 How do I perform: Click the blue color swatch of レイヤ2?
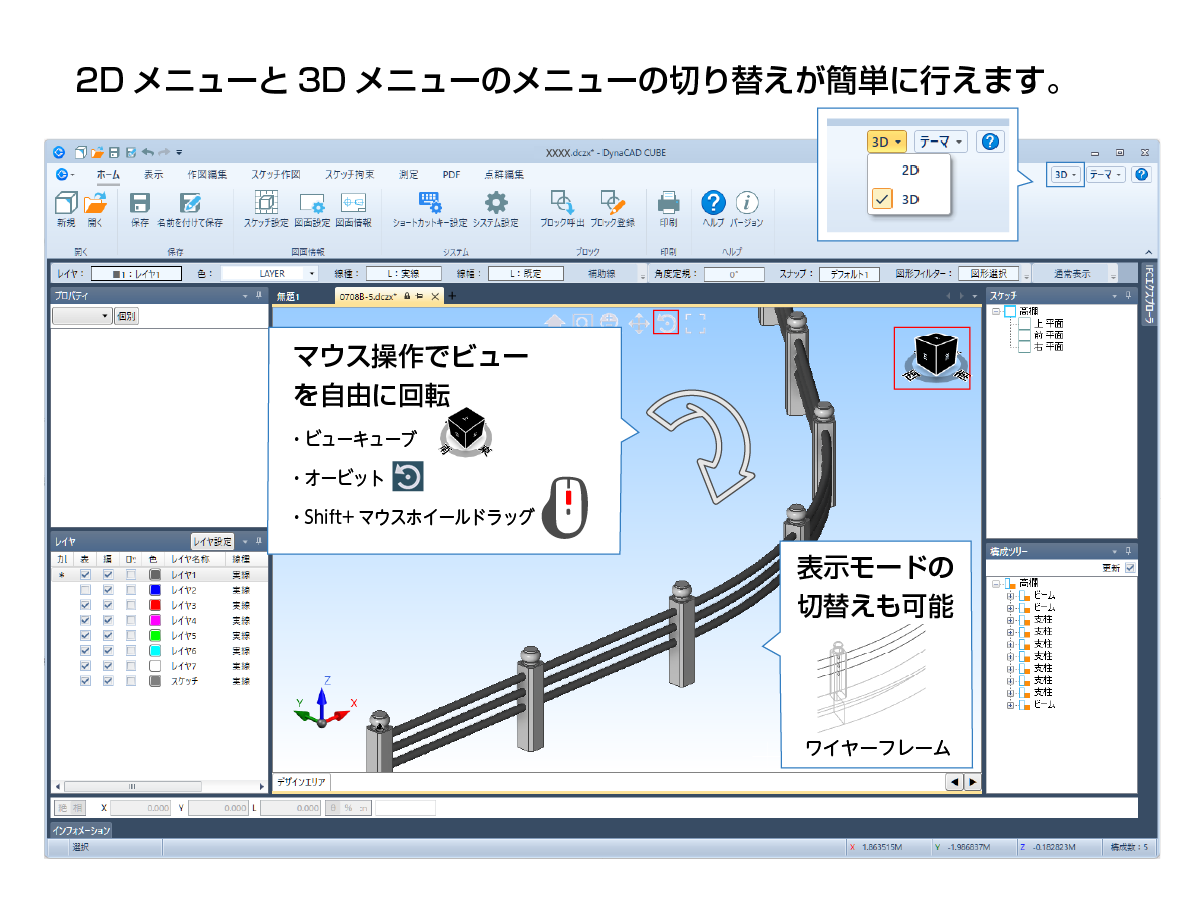155,590
